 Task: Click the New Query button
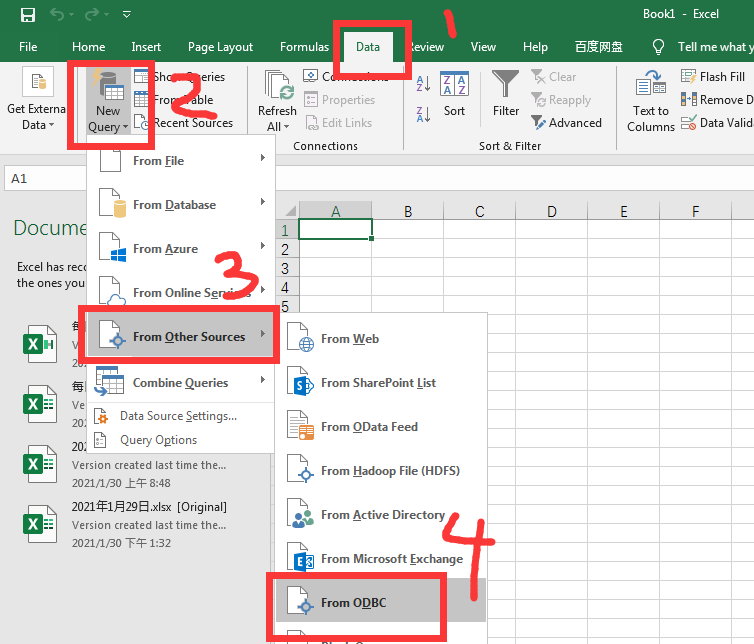coord(108,101)
